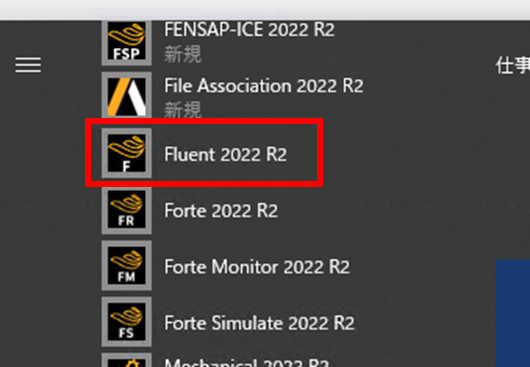Screen dimensions: 530x367
Task: Pick the Forte Simulate 2022 R2 entry
Action: tap(259, 323)
